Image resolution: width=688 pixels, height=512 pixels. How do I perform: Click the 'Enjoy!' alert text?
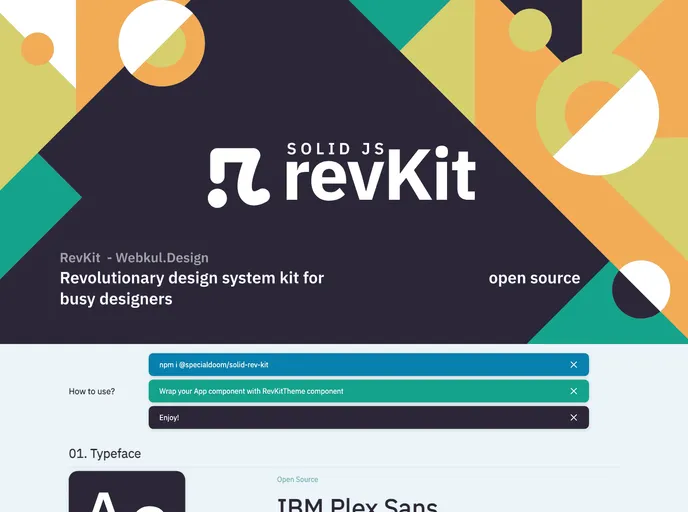(x=169, y=418)
